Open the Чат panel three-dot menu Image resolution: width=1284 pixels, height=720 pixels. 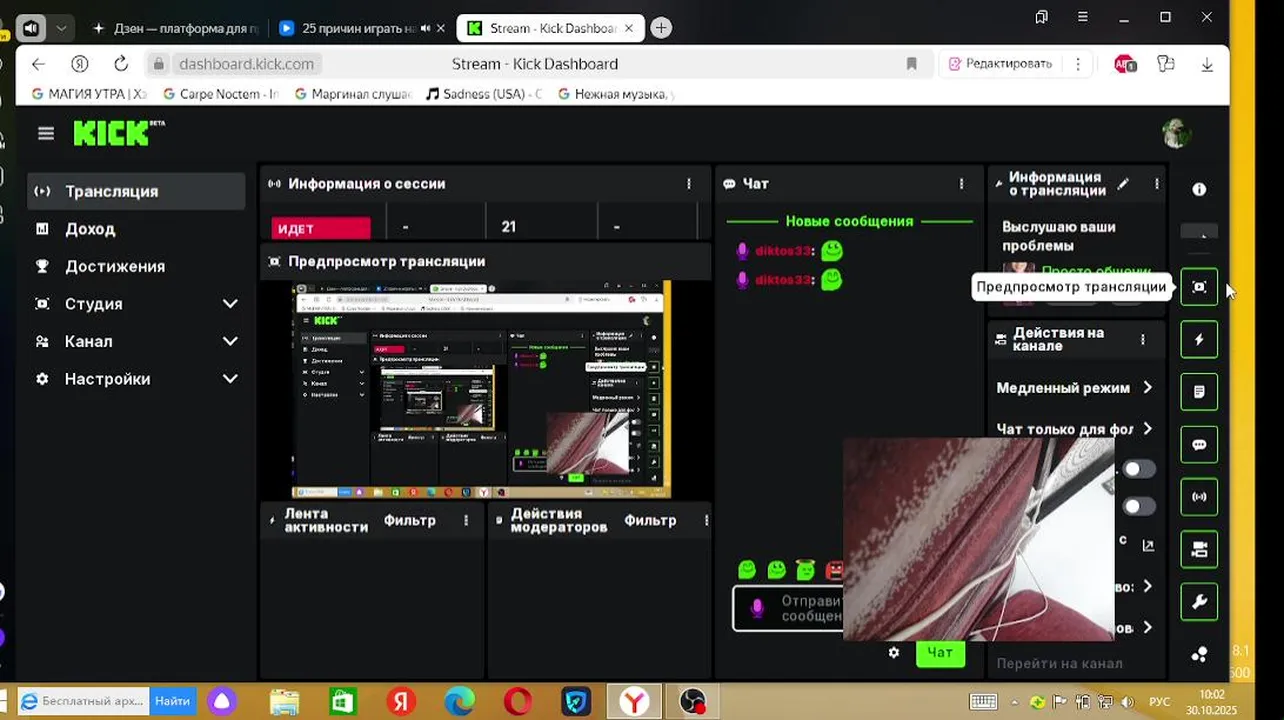(962, 184)
